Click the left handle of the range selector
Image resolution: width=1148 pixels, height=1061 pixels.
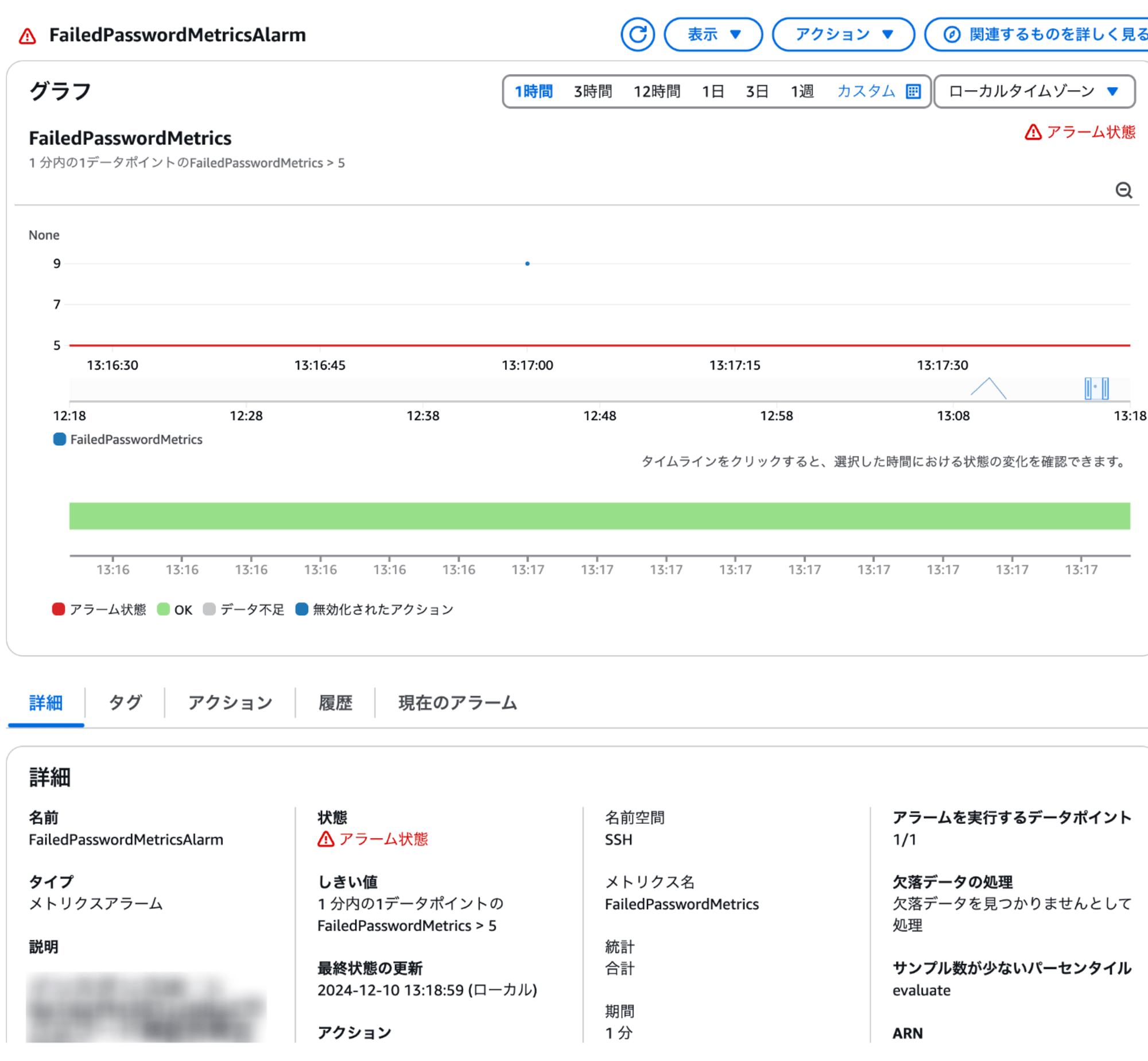(1088, 388)
